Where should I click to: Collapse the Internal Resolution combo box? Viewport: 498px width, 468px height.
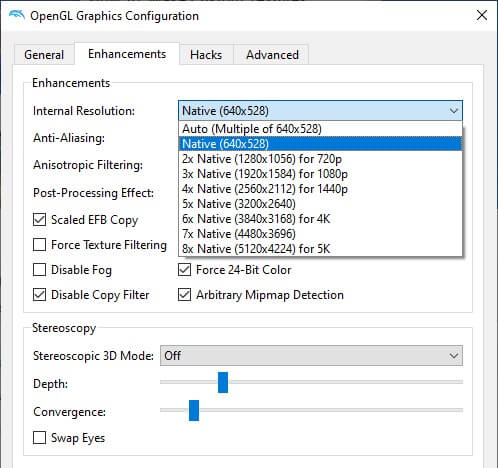click(320, 111)
